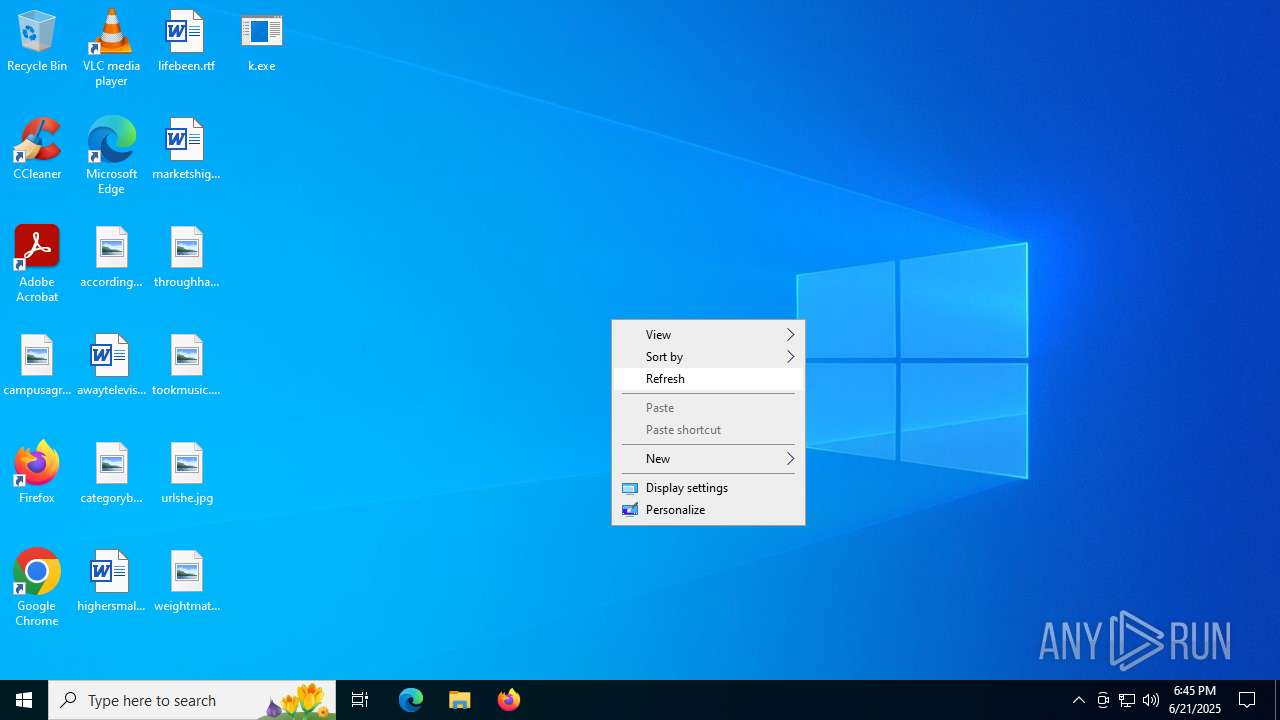The height and width of the screenshot is (720, 1280).
Task: Select the categoryb... image file
Action: [x=111, y=474]
